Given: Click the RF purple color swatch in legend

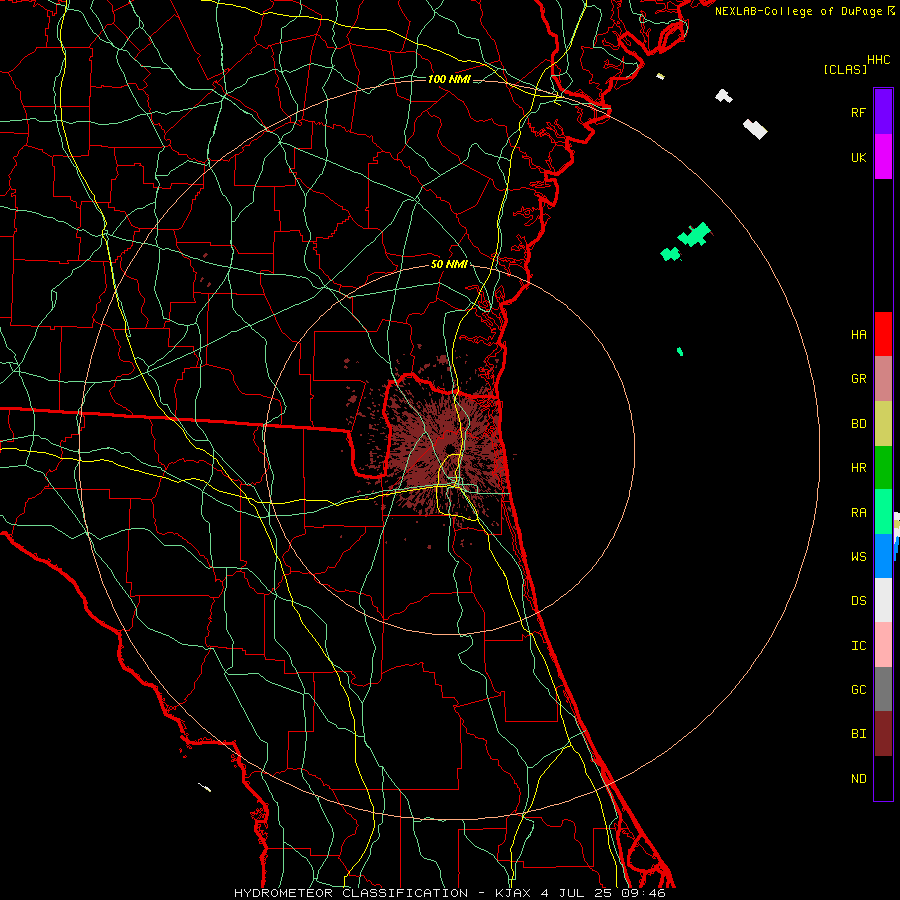Looking at the screenshot, I should pyautogui.click(x=883, y=112).
